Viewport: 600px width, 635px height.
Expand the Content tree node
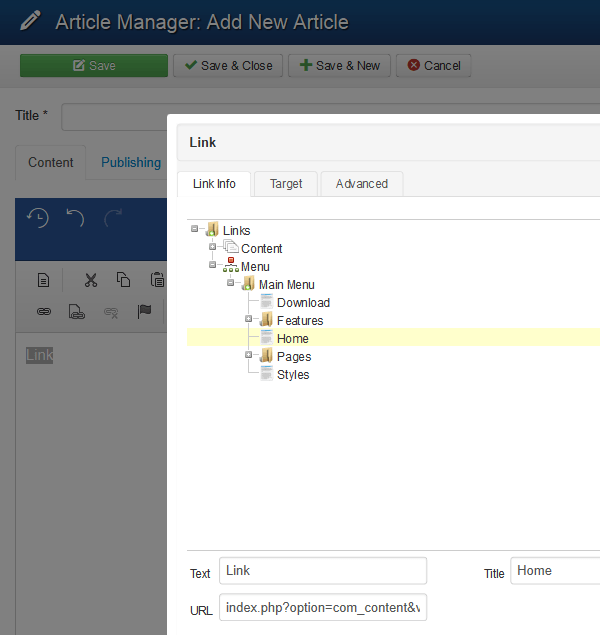click(x=213, y=247)
